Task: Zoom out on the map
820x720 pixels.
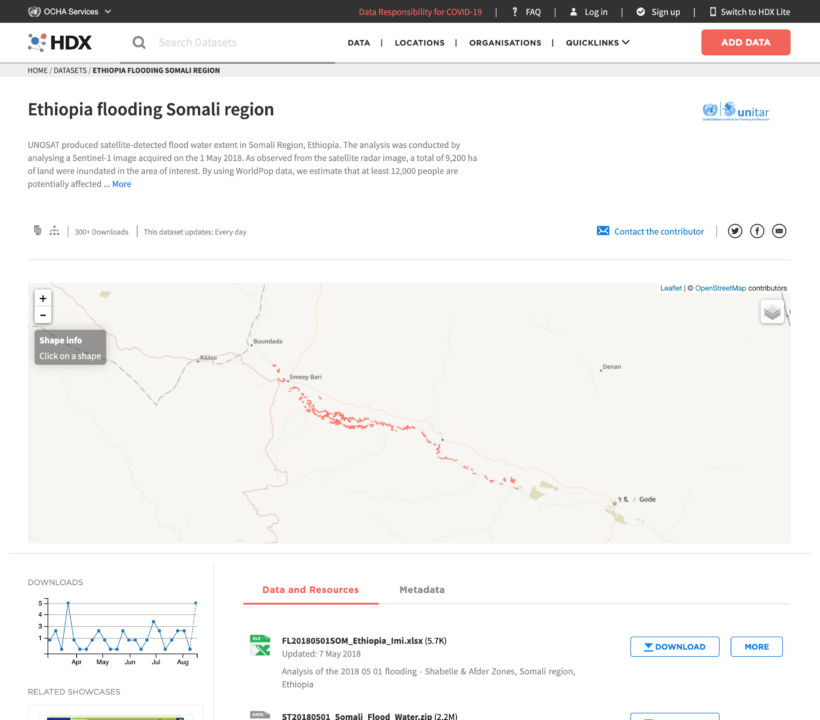Action: 42,315
